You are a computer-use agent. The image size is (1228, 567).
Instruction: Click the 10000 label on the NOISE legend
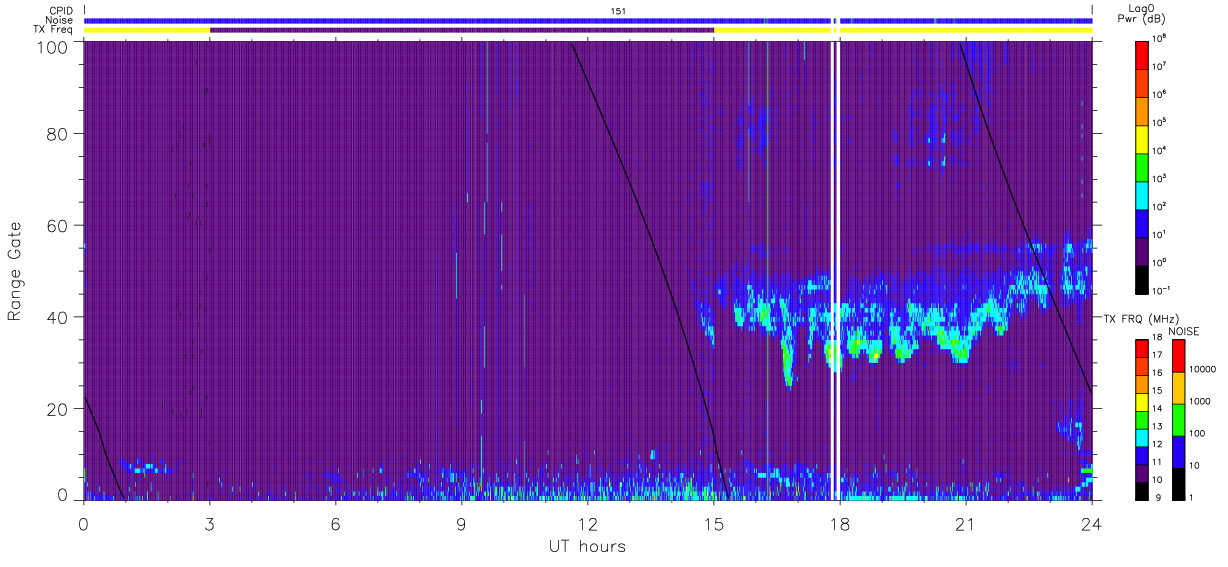pos(1204,369)
